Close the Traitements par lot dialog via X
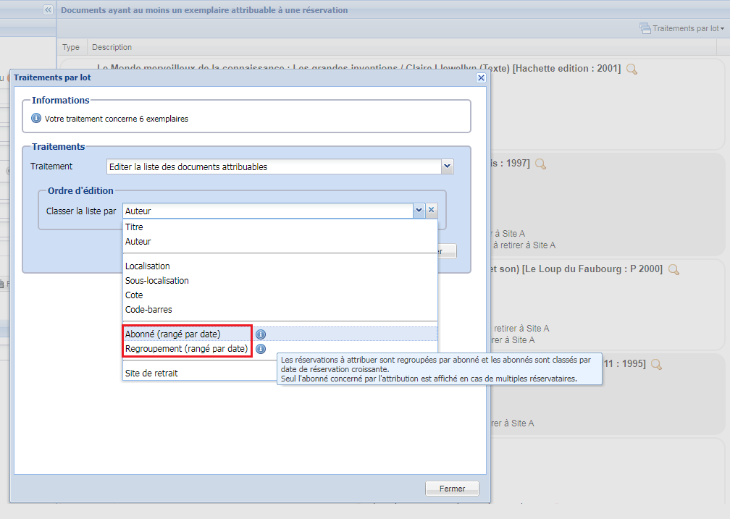The height and width of the screenshot is (519, 730). click(481, 77)
